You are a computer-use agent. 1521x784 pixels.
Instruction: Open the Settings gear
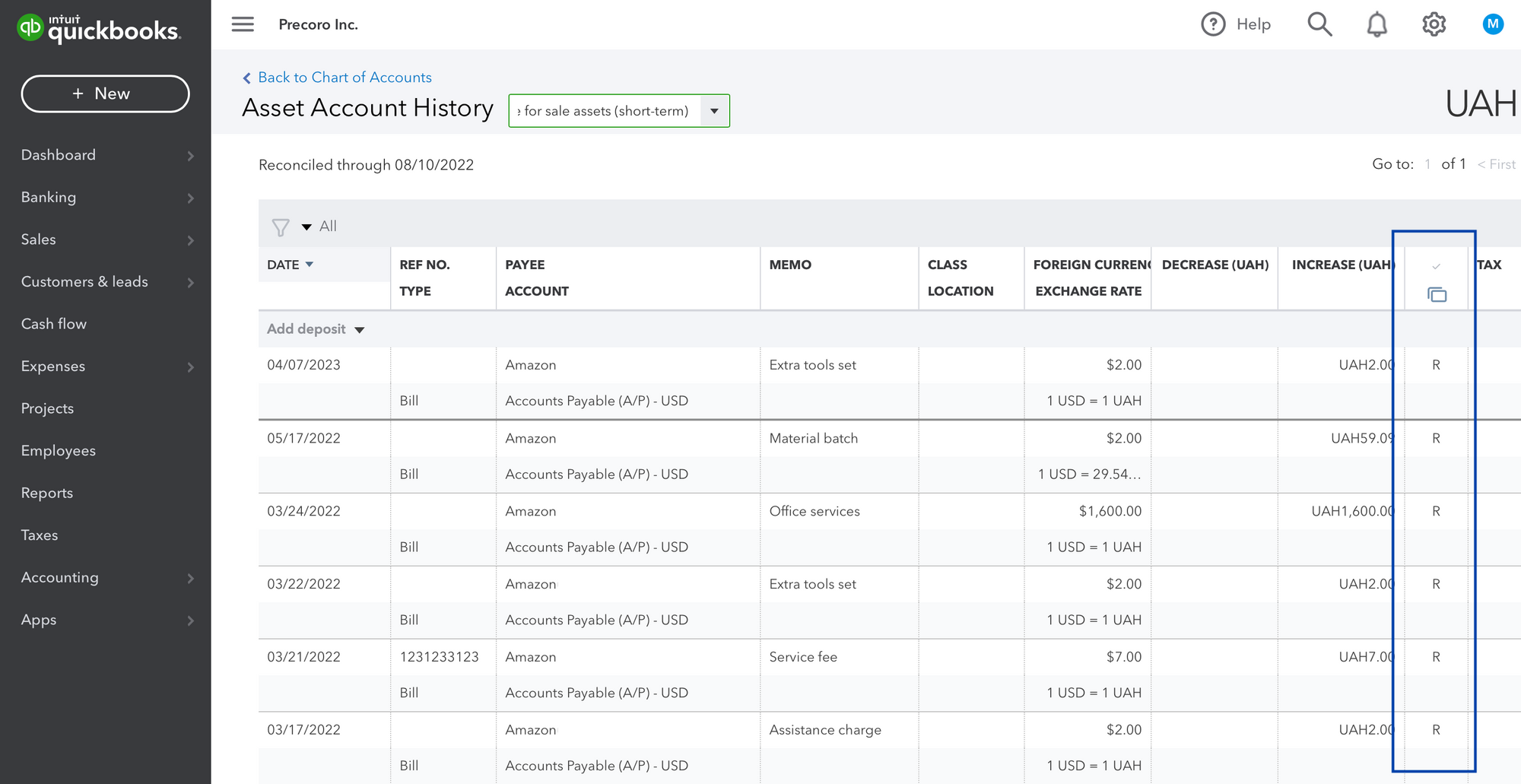point(1434,24)
